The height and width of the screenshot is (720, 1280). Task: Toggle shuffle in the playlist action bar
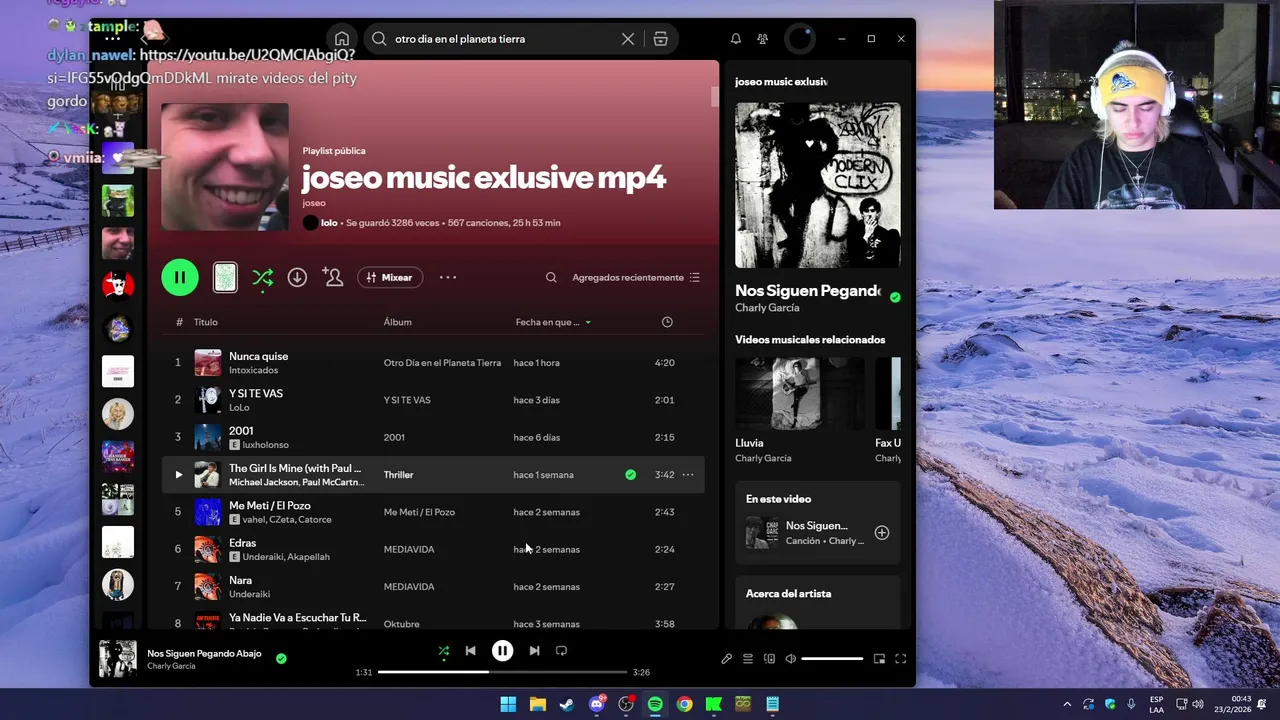[x=263, y=277]
